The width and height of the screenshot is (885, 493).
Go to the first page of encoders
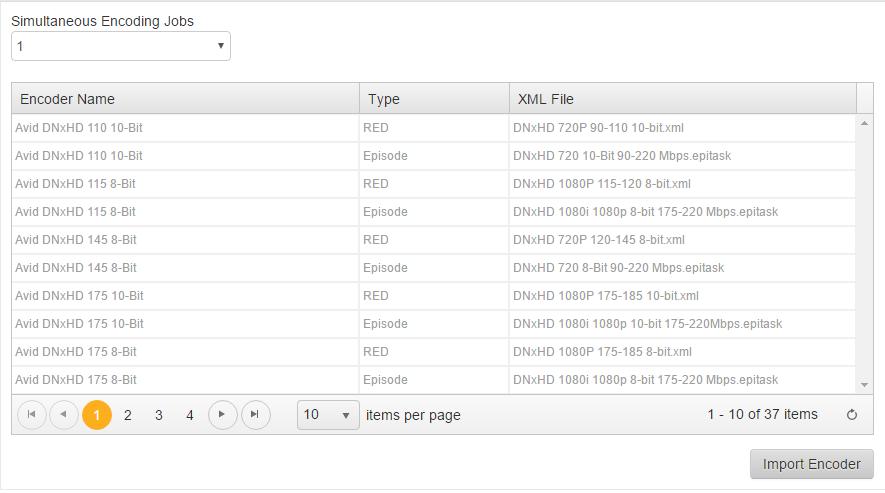click(x=32, y=415)
